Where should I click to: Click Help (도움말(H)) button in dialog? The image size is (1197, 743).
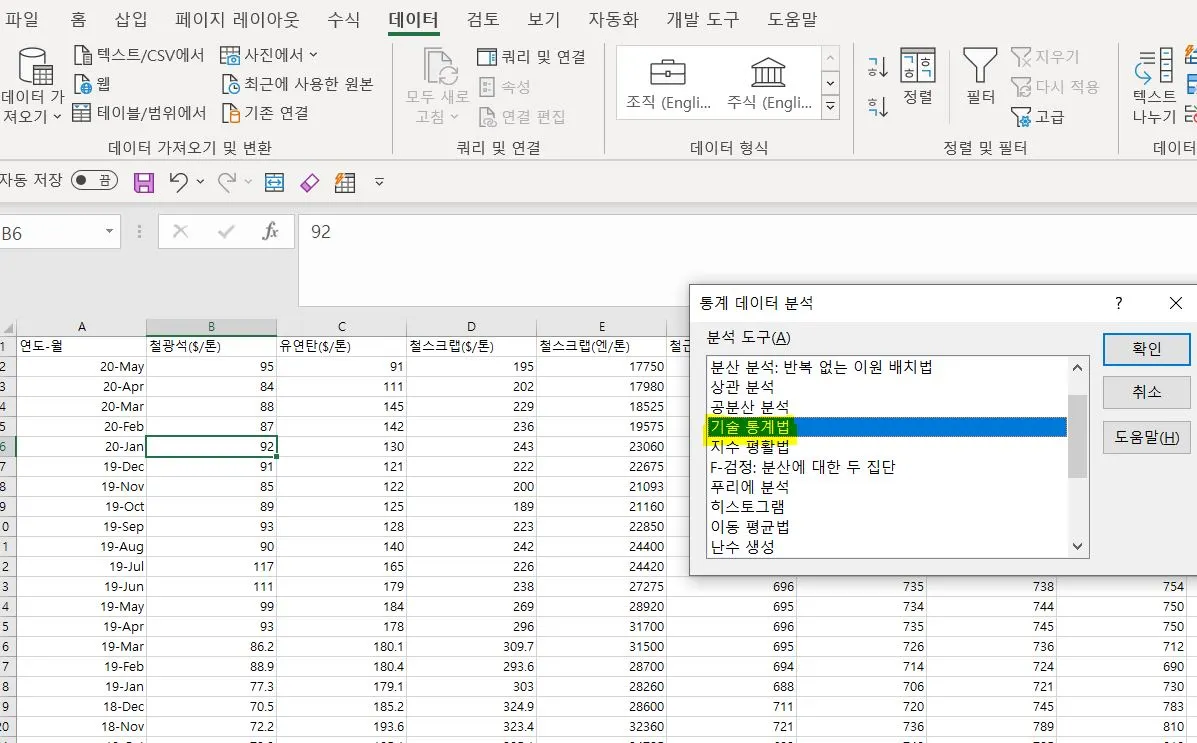click(x=1146, y=438)
